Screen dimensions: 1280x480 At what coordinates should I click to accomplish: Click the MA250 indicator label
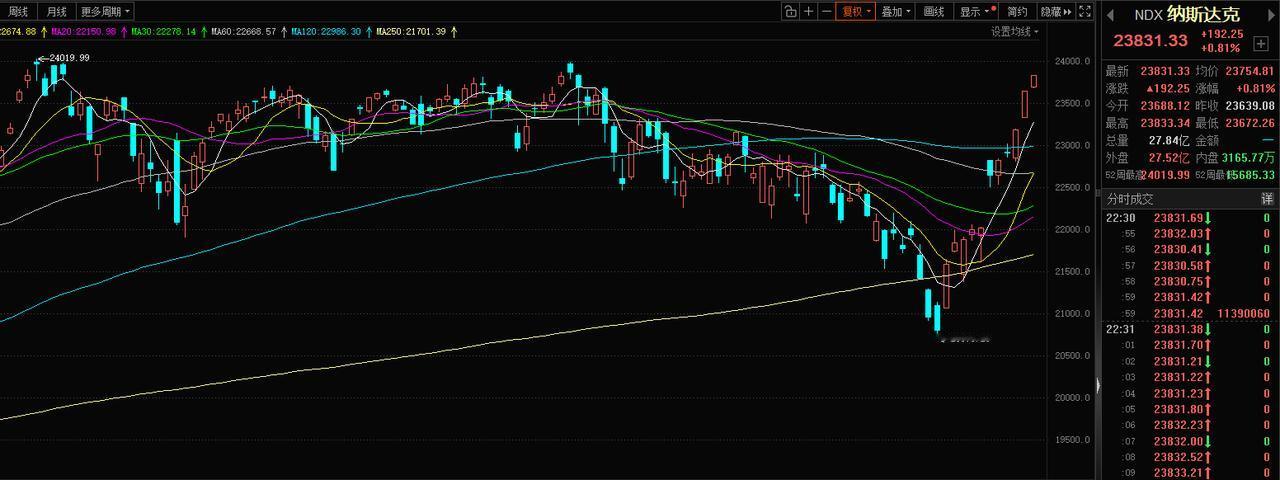click(410, 32)
